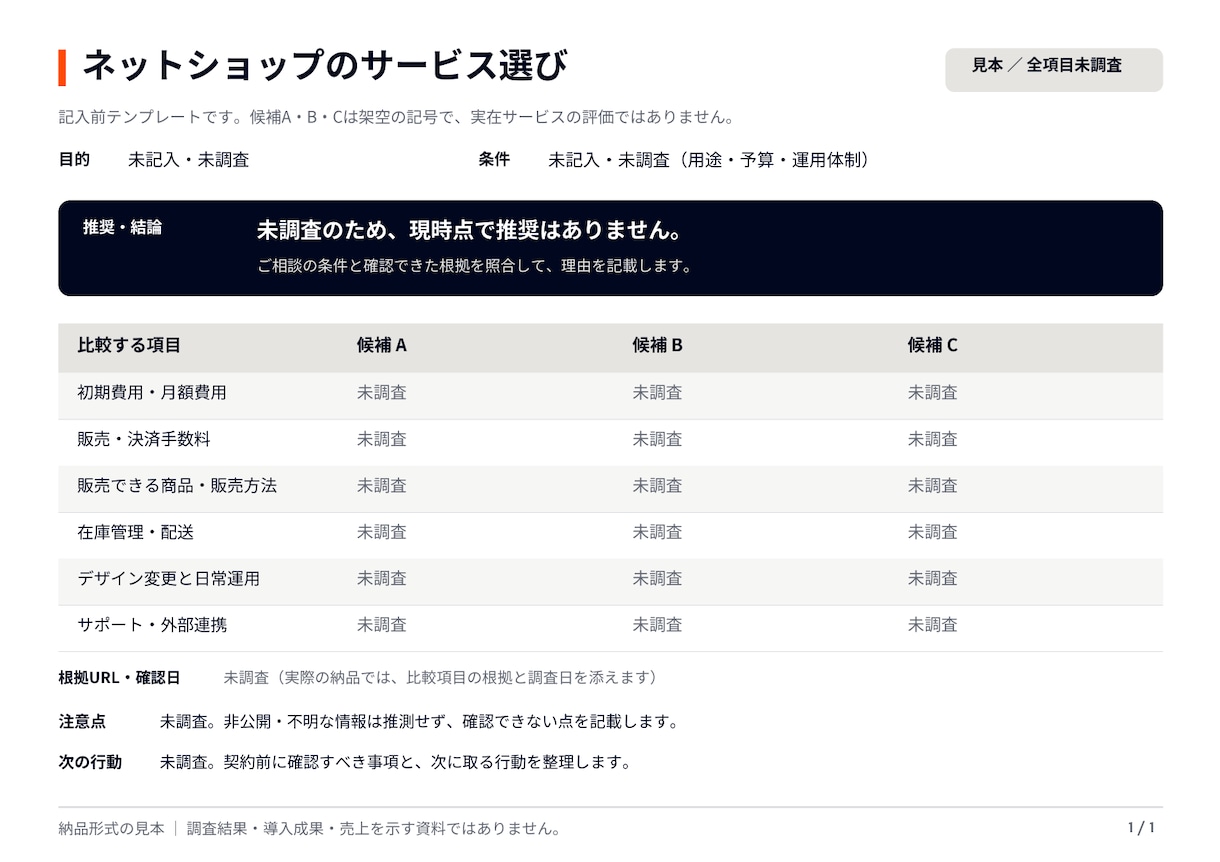Click the サポート・外部連携 row label
Image resolution: width=1220 pixels, height=862 pixels.
pyautogui.click(x=152, y=625)
